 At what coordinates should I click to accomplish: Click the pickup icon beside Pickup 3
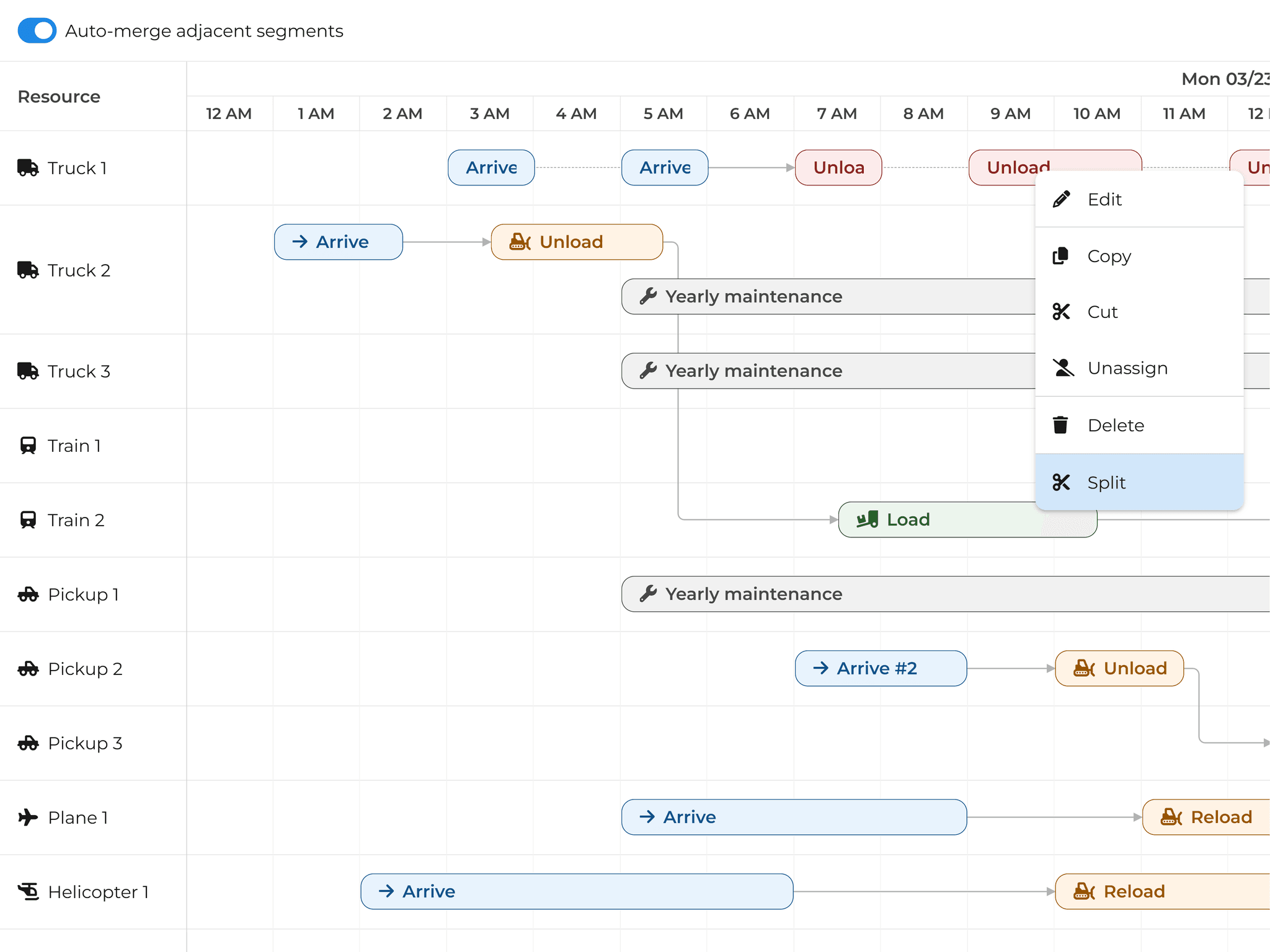(27, 743)
